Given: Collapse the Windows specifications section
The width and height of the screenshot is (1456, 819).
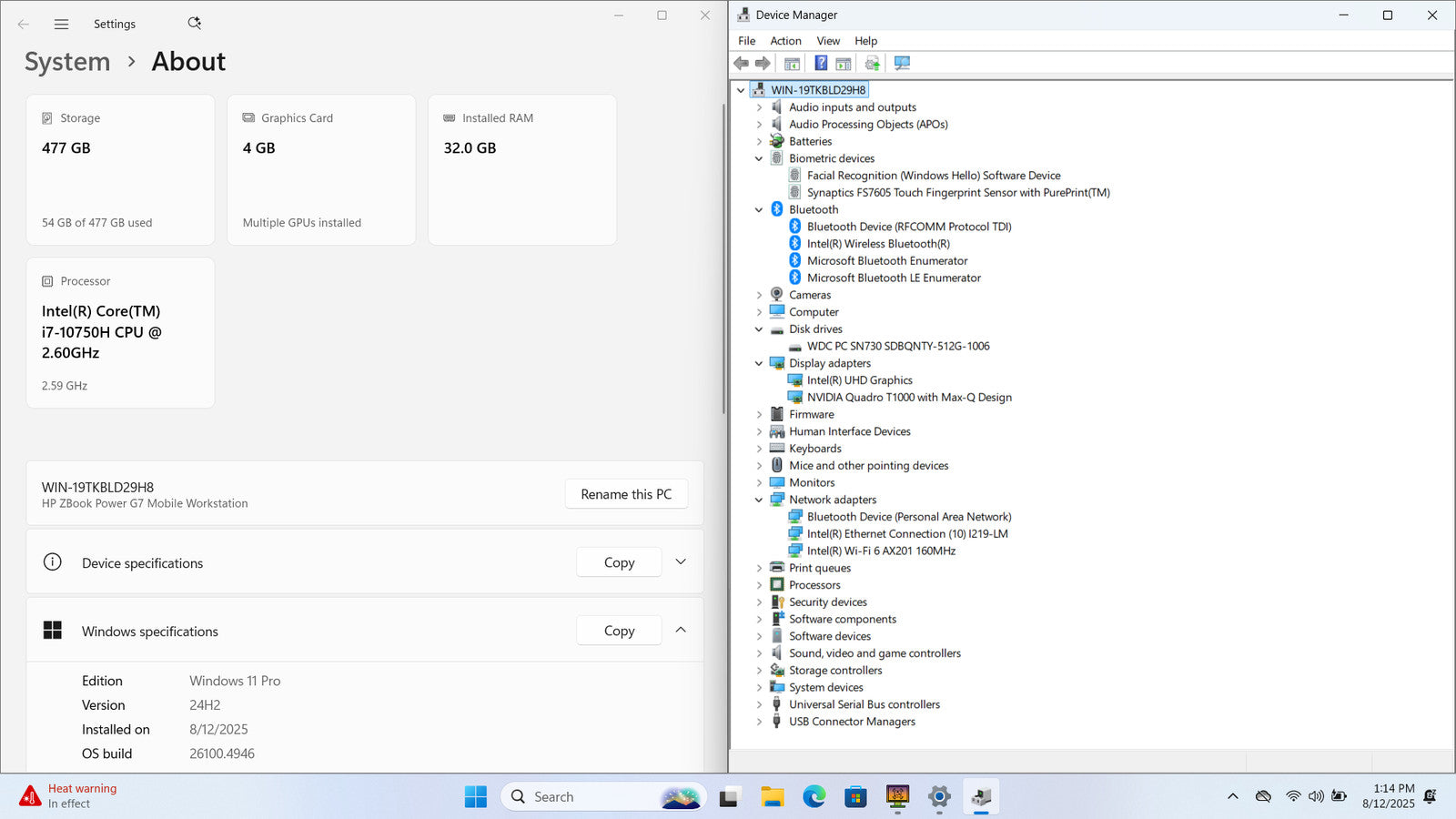Looking at the screenshot, I should click(x=681, y=631).
